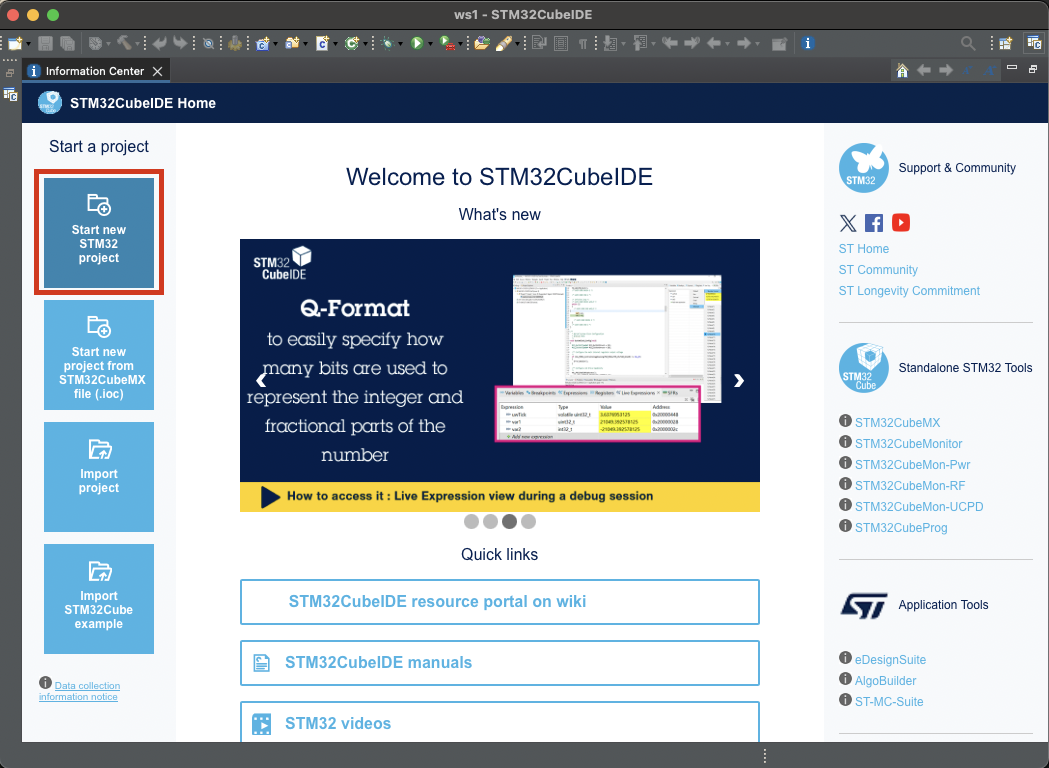Open the AlgoBuilder link
1049x768 pixels.
(x=885, y=680)
